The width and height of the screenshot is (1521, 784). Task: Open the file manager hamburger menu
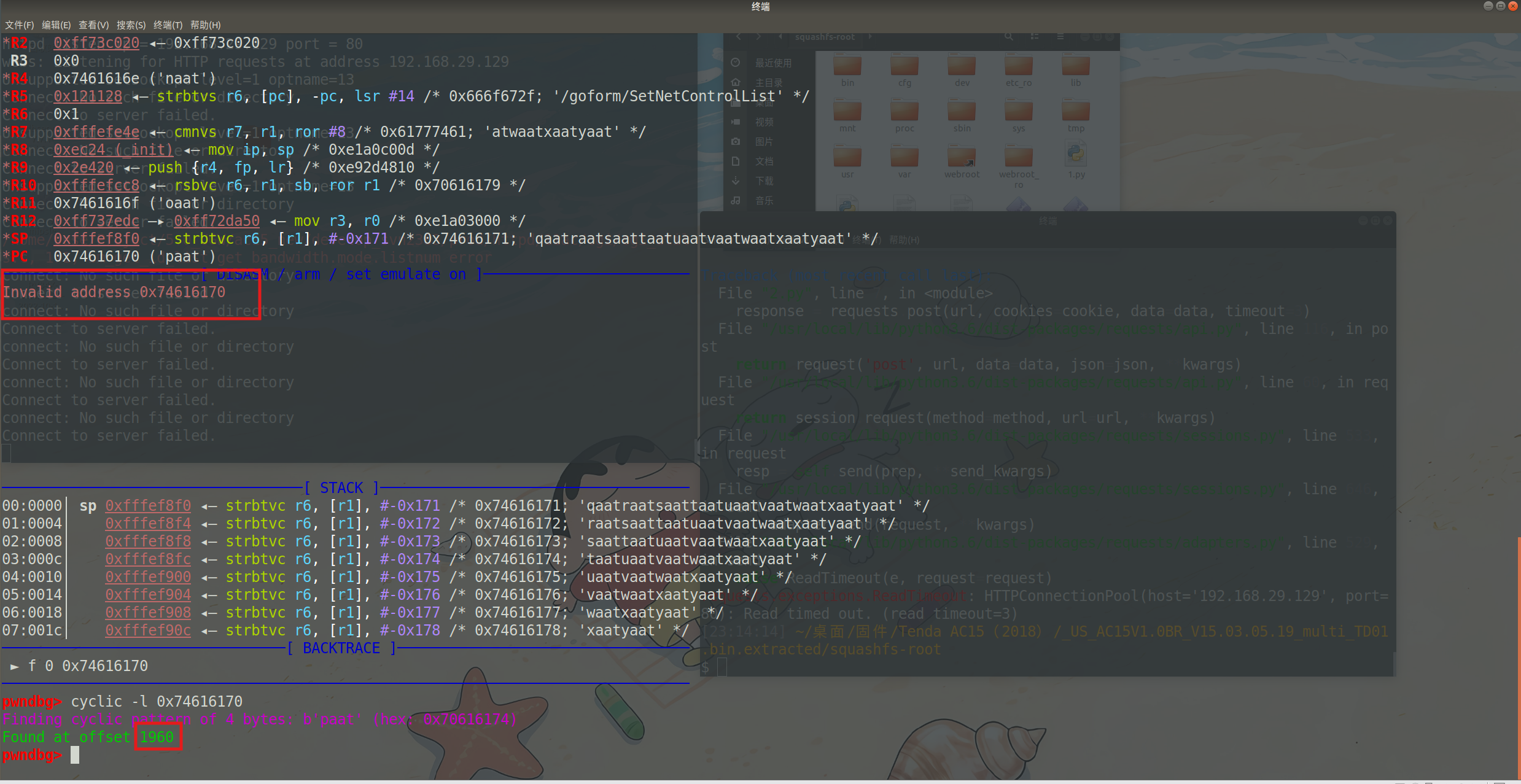tap(1060, 37)
